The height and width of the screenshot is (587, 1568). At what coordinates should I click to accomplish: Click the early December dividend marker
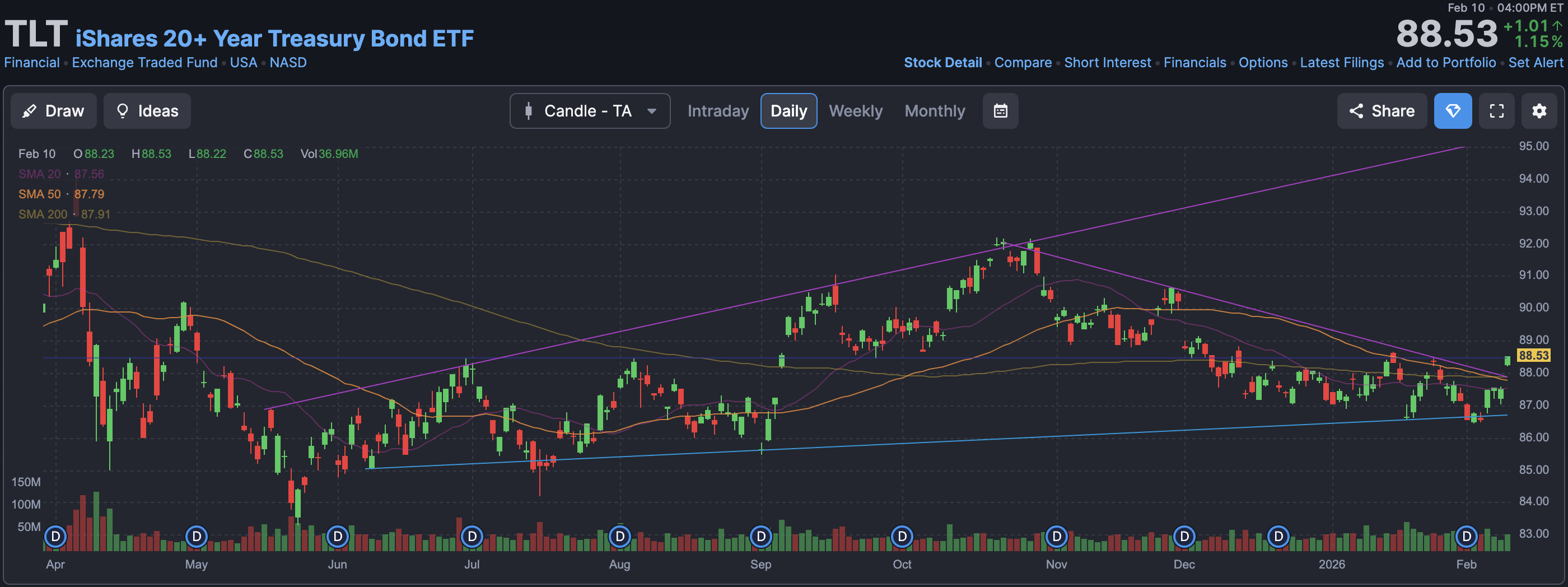coord(1184,537)
